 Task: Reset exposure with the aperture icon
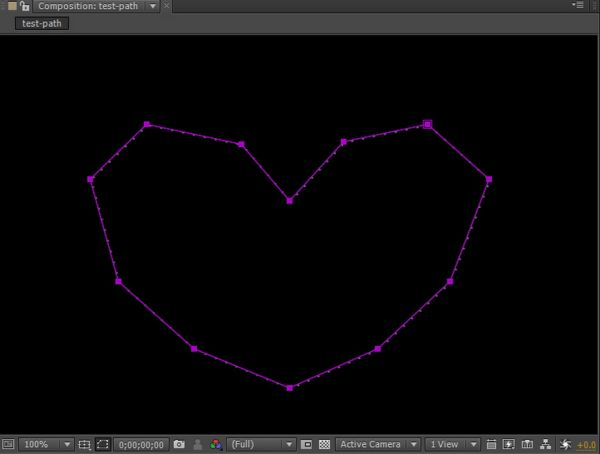[565, 444]
